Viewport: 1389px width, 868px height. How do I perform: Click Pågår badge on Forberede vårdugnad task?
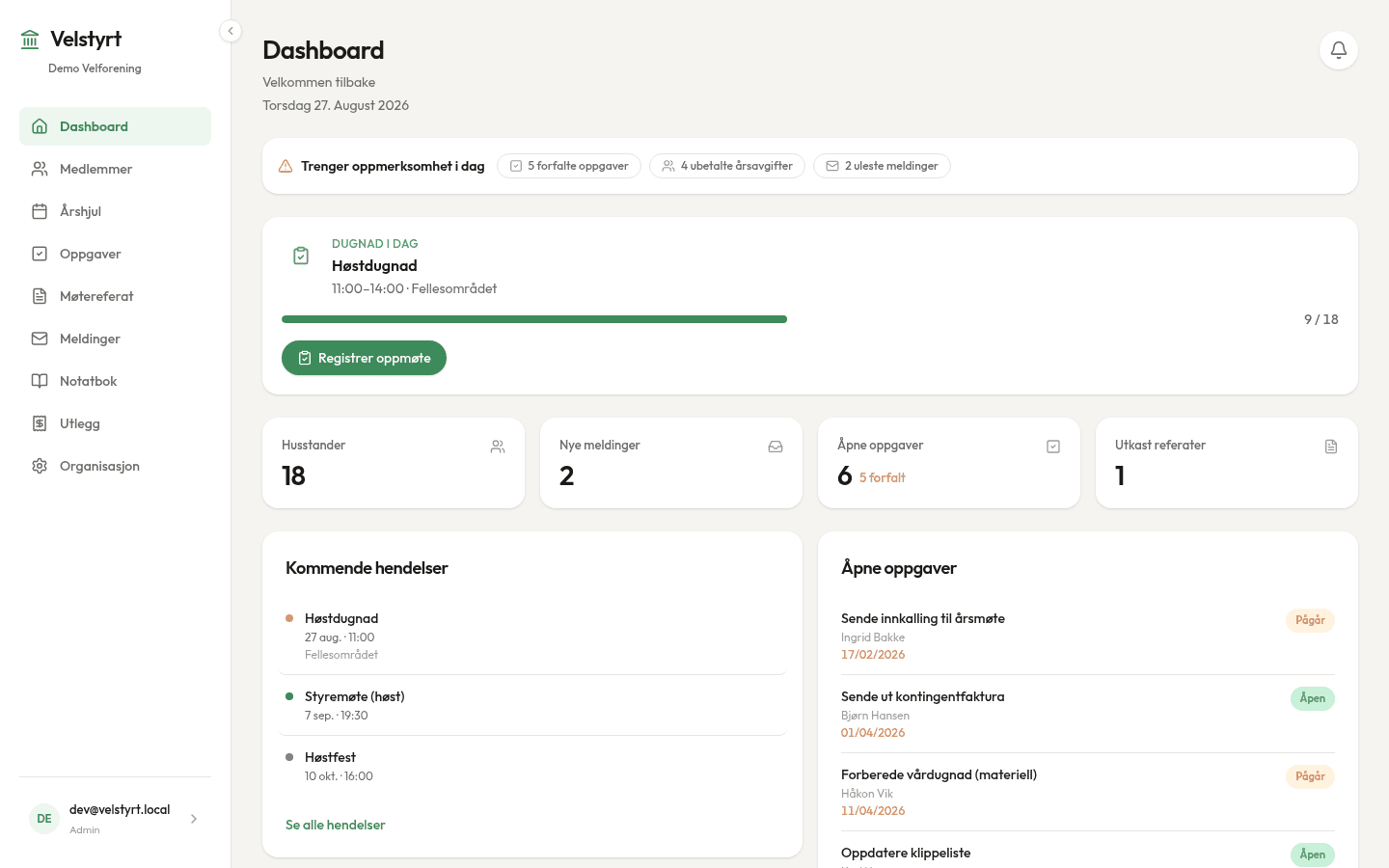tap(1310, 776)
